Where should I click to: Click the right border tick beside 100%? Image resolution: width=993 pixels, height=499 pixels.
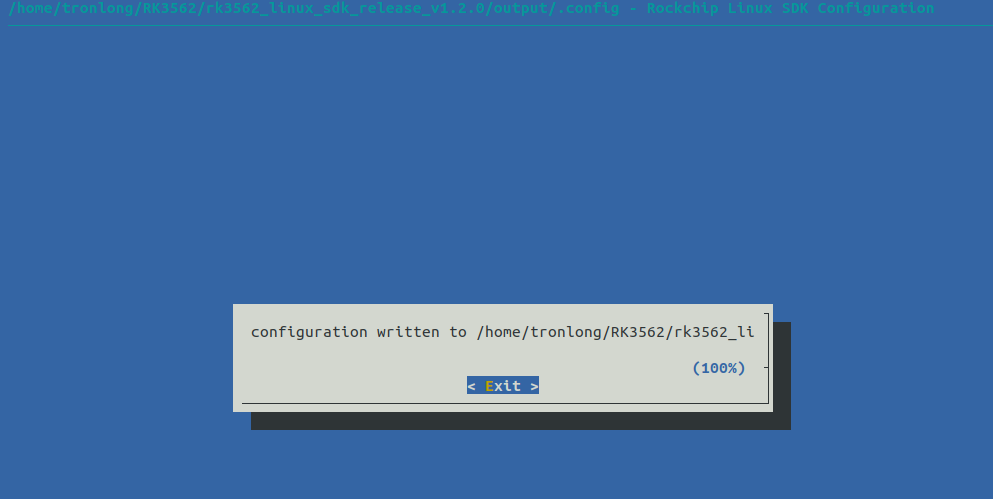[x=766, y=367]
